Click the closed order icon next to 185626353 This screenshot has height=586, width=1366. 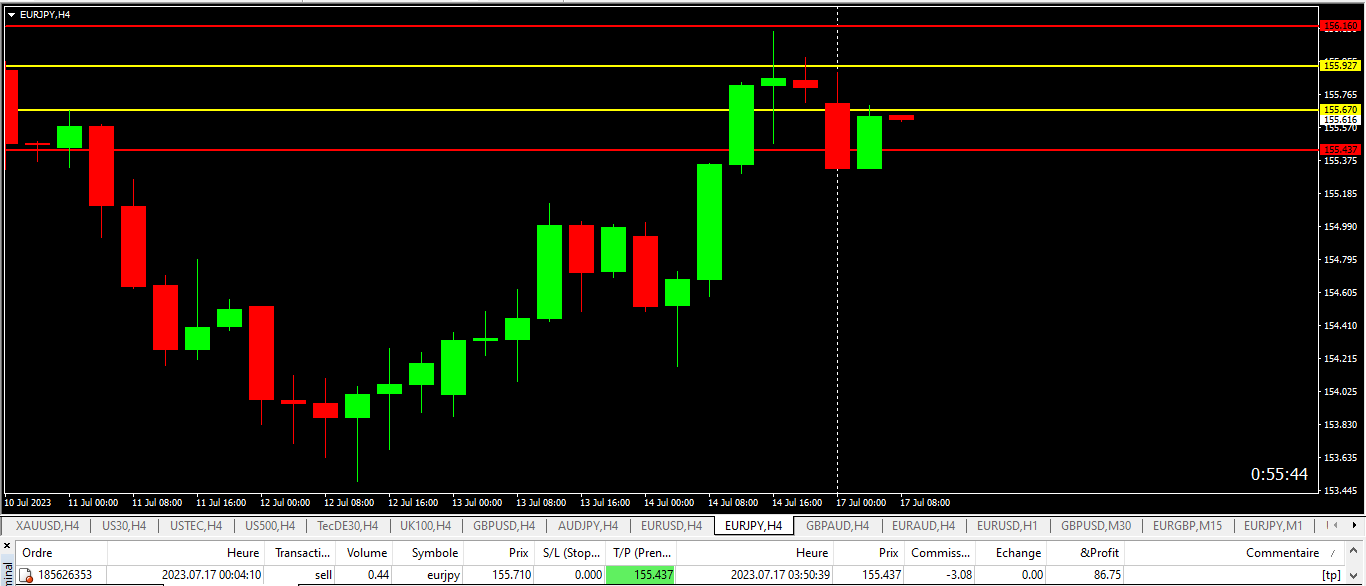[27, 575]
